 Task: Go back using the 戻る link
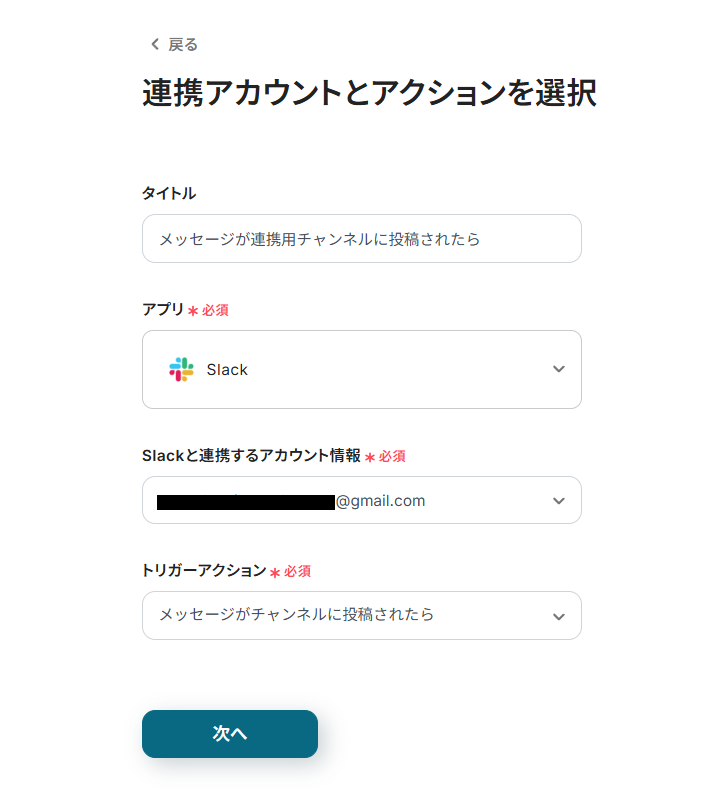tap(182, 44)
